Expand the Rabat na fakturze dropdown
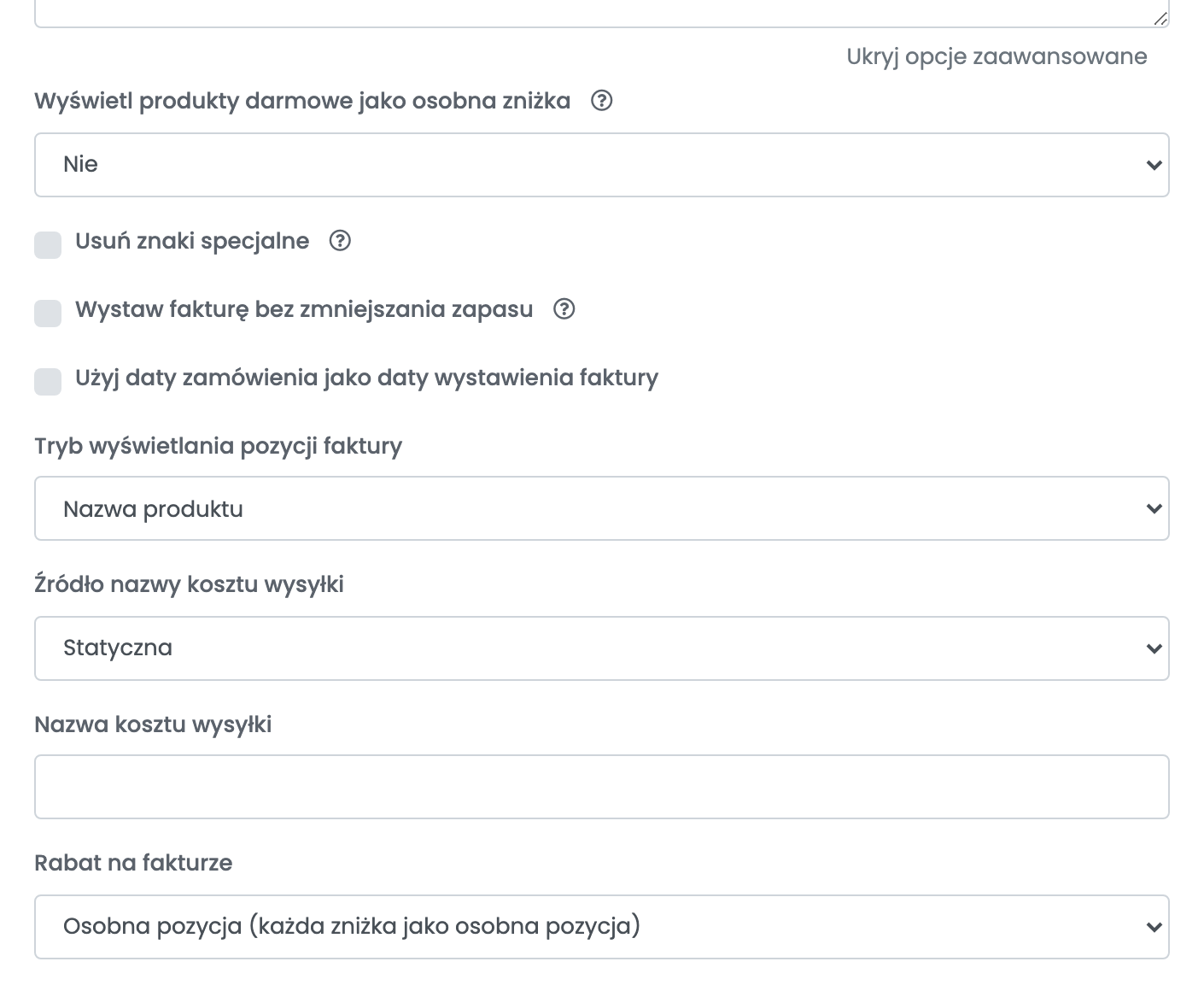Image resolution: width=1204 pixels, height=991 pixels. [602, 927]
